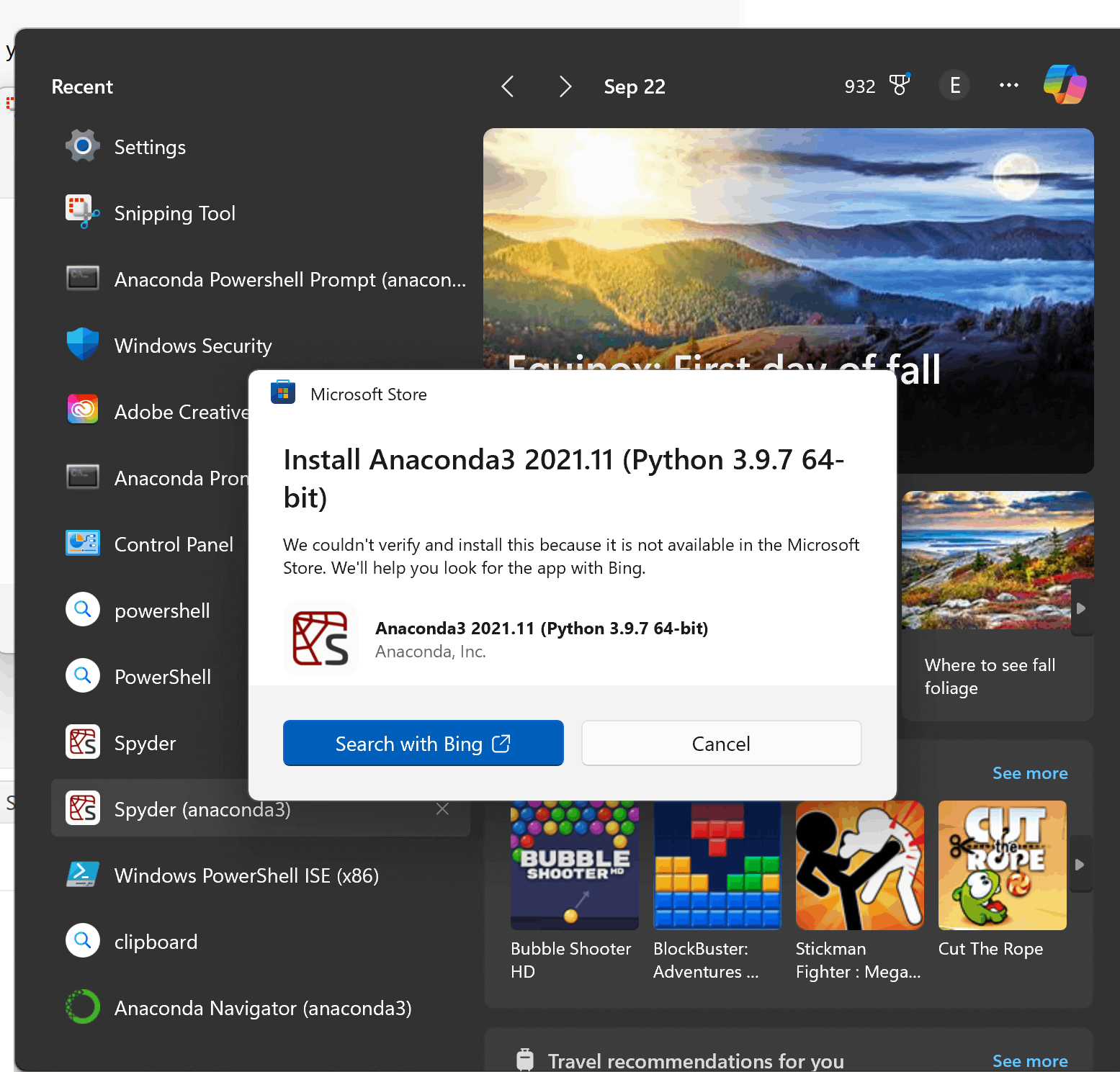Open the Equinox first day of fall image

(x=789, y=249)
